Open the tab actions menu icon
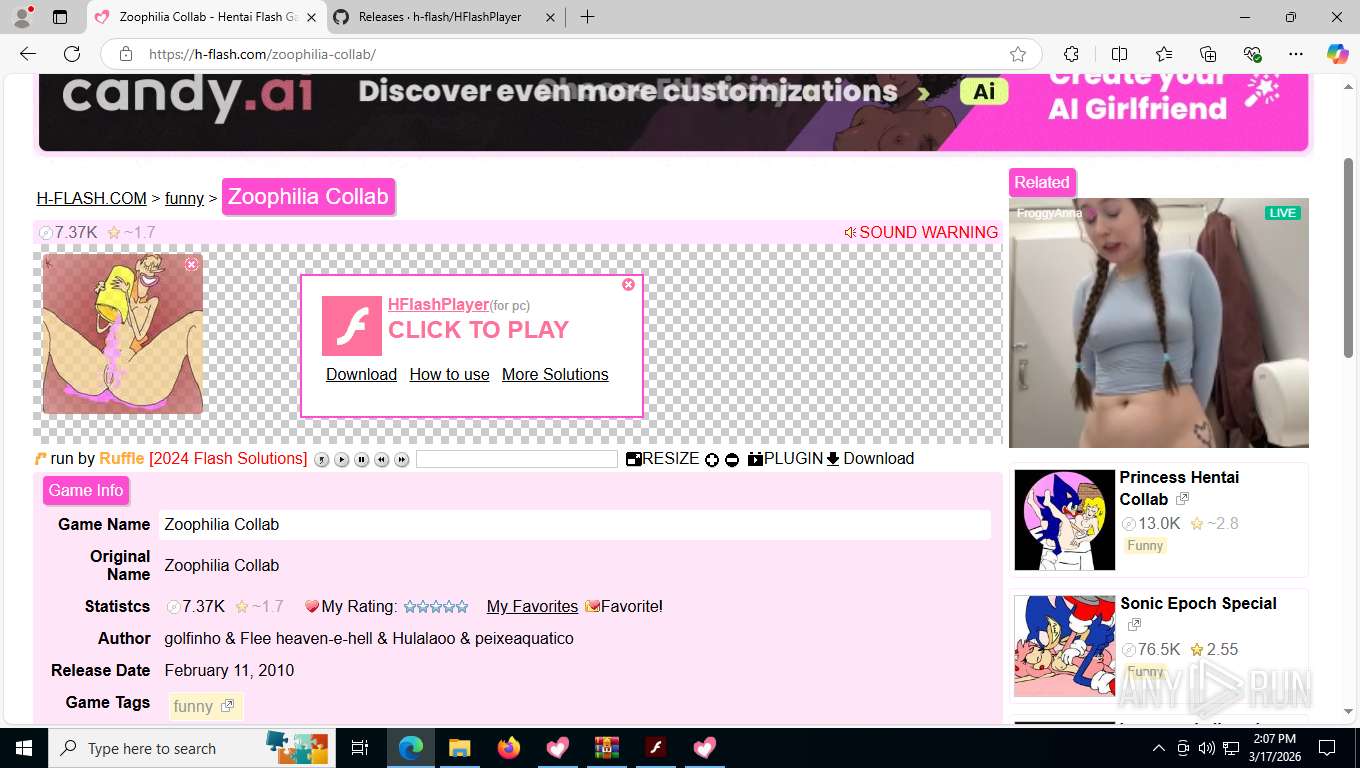1360x768 pixels. pyautogui.click(x=60, y=17)
